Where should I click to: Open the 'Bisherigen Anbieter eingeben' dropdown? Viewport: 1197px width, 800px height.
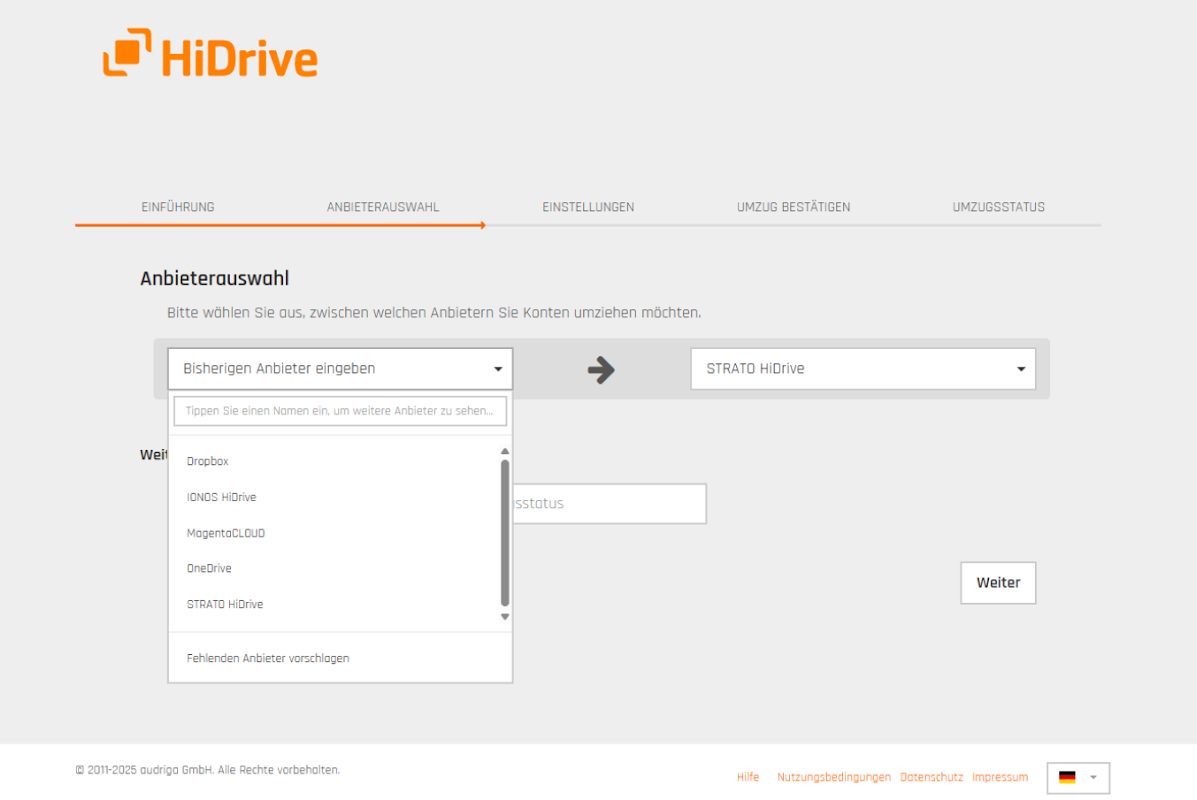pyautogui.click(x=340, y=368)
